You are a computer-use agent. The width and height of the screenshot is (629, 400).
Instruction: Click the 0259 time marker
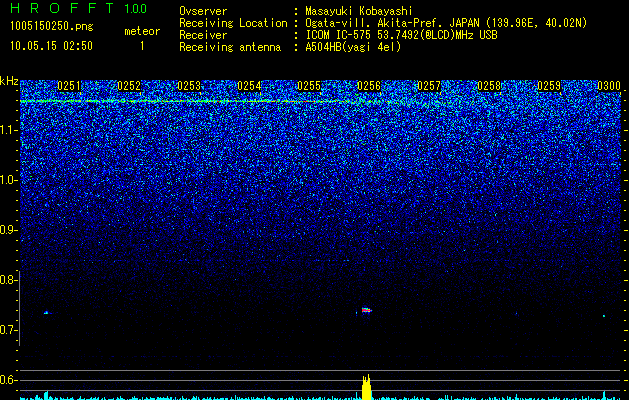coord(549,86)
